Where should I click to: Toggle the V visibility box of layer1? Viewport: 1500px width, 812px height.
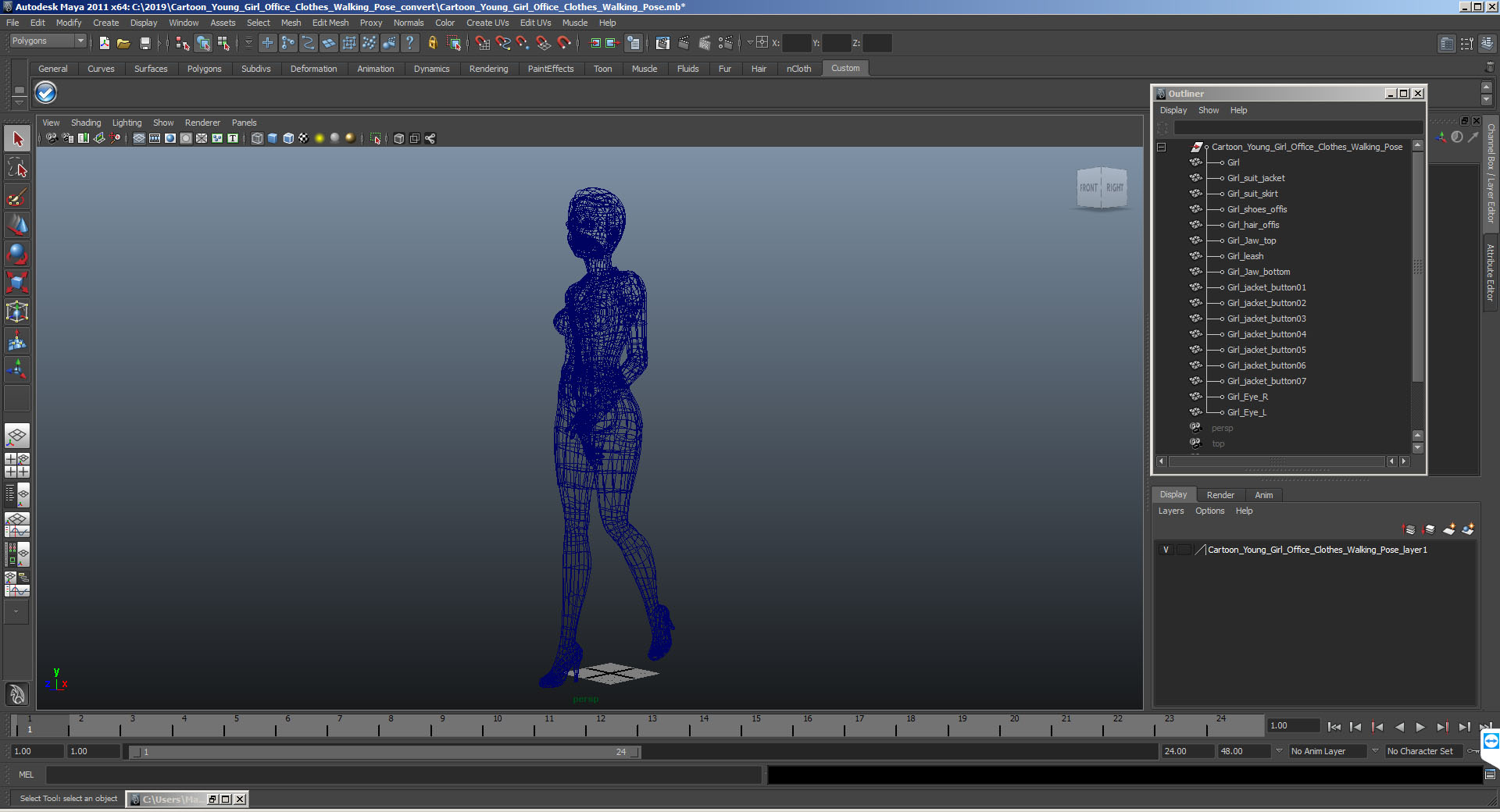[x=1166, y=550]
